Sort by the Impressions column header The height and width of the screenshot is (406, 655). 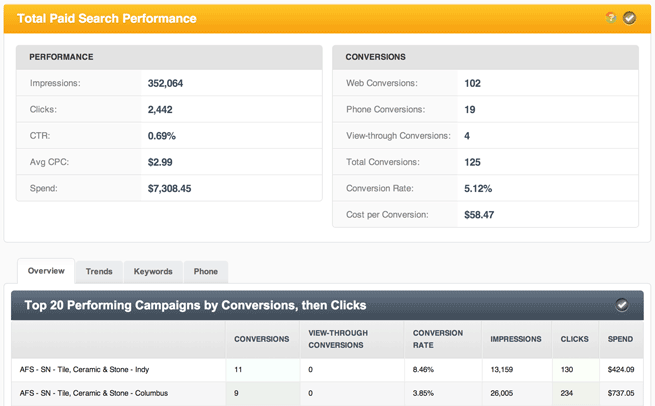tap(515, 339)
